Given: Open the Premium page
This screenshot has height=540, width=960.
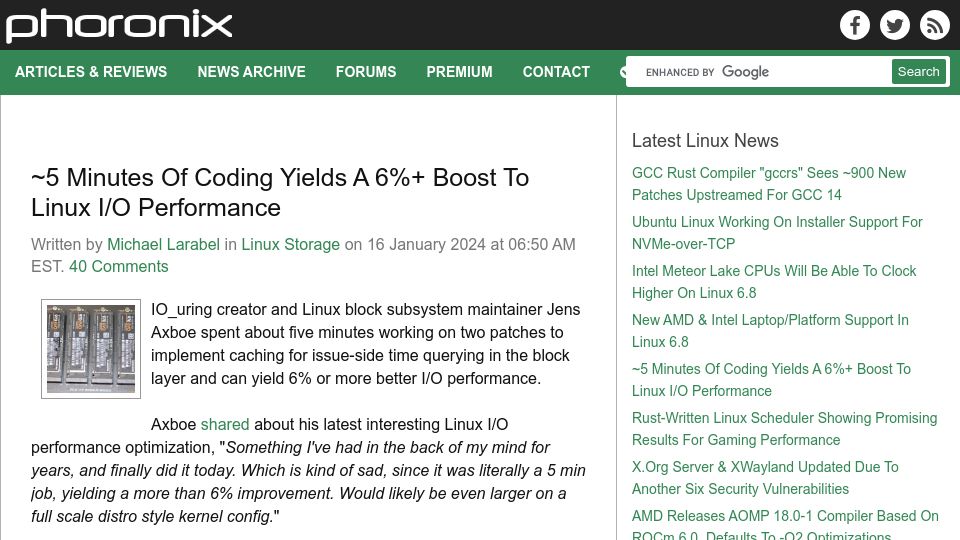Looking at the screenshot, I should (x=459, y=72).
